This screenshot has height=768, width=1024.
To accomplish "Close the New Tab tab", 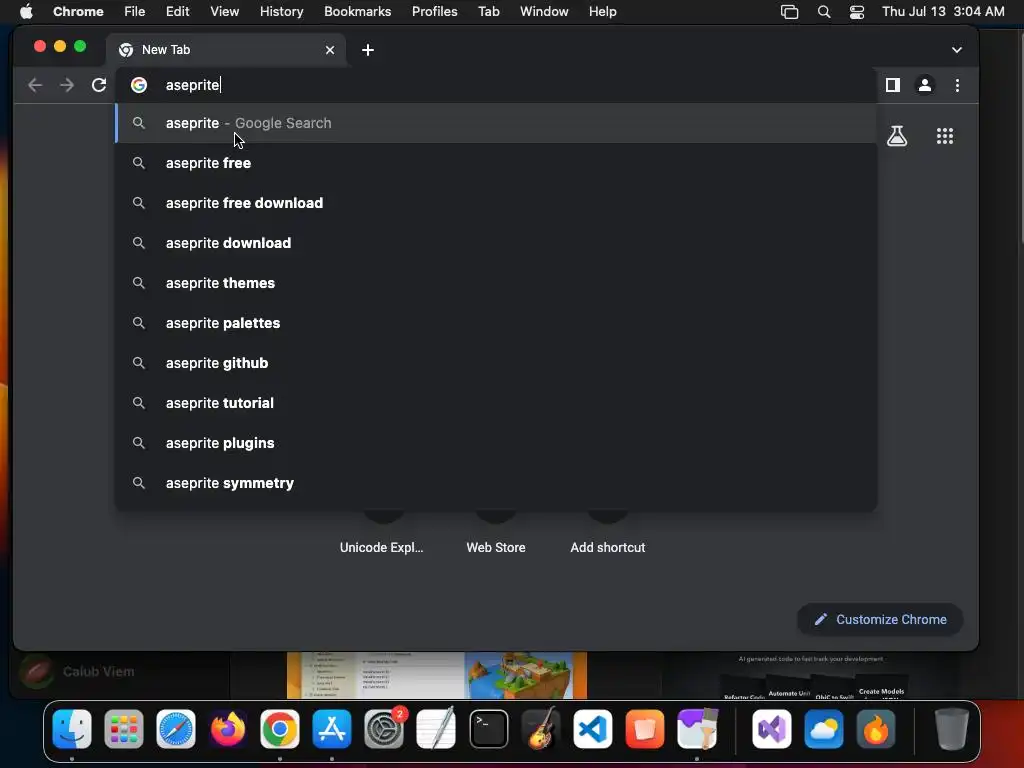I will 330,50.
